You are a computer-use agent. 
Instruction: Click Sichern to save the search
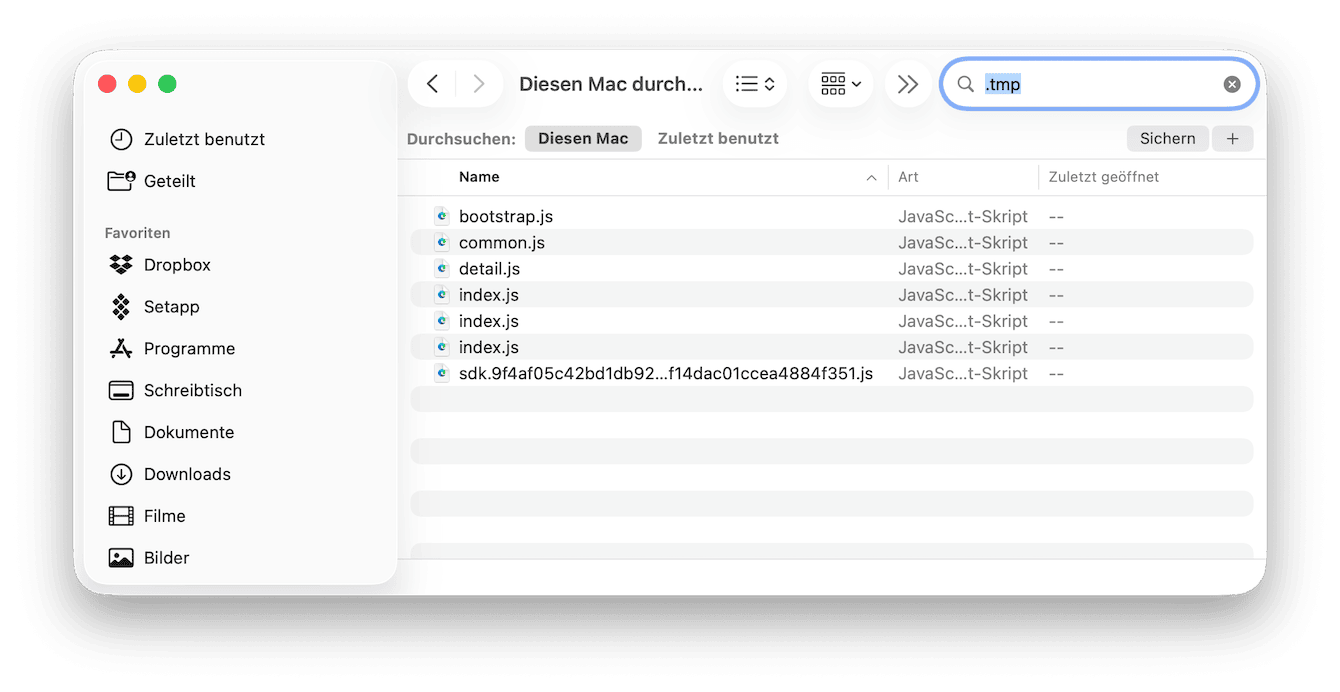[1167, 138]
